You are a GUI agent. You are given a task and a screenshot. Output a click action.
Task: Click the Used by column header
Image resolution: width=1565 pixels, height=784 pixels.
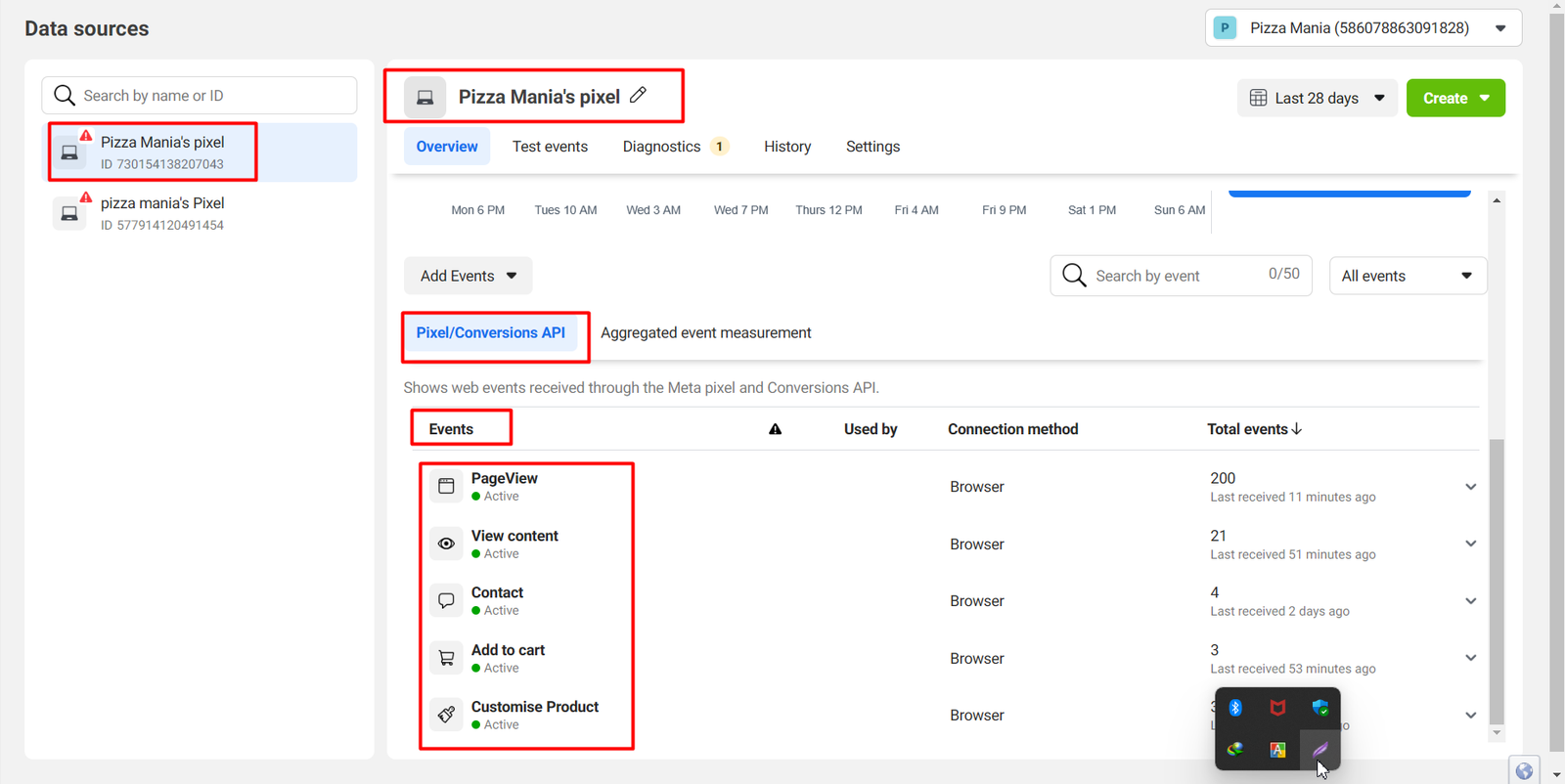point(871,429)
